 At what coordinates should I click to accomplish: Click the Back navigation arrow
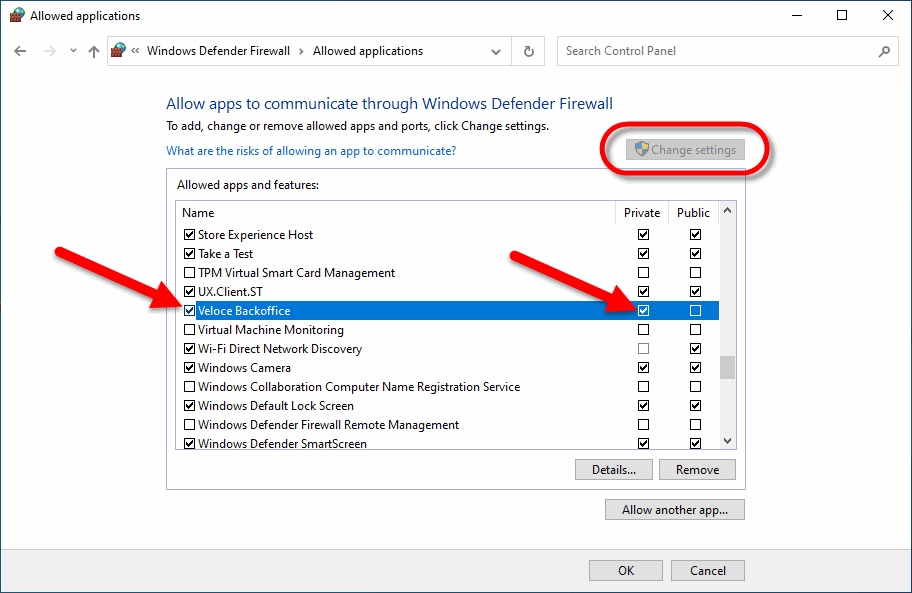(20, 51)
